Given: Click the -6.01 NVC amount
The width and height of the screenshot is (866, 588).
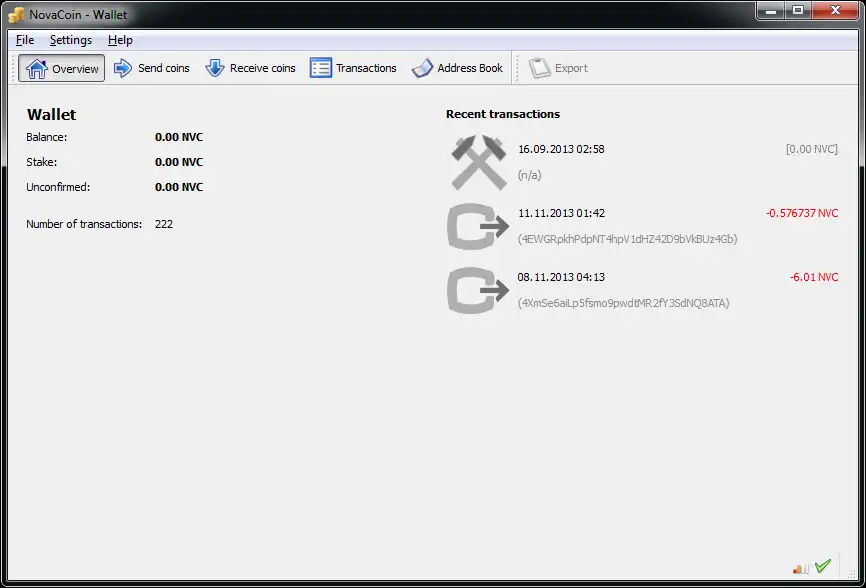Looking at the screenshot, I should pyautogui.click(x=814, y=277).
